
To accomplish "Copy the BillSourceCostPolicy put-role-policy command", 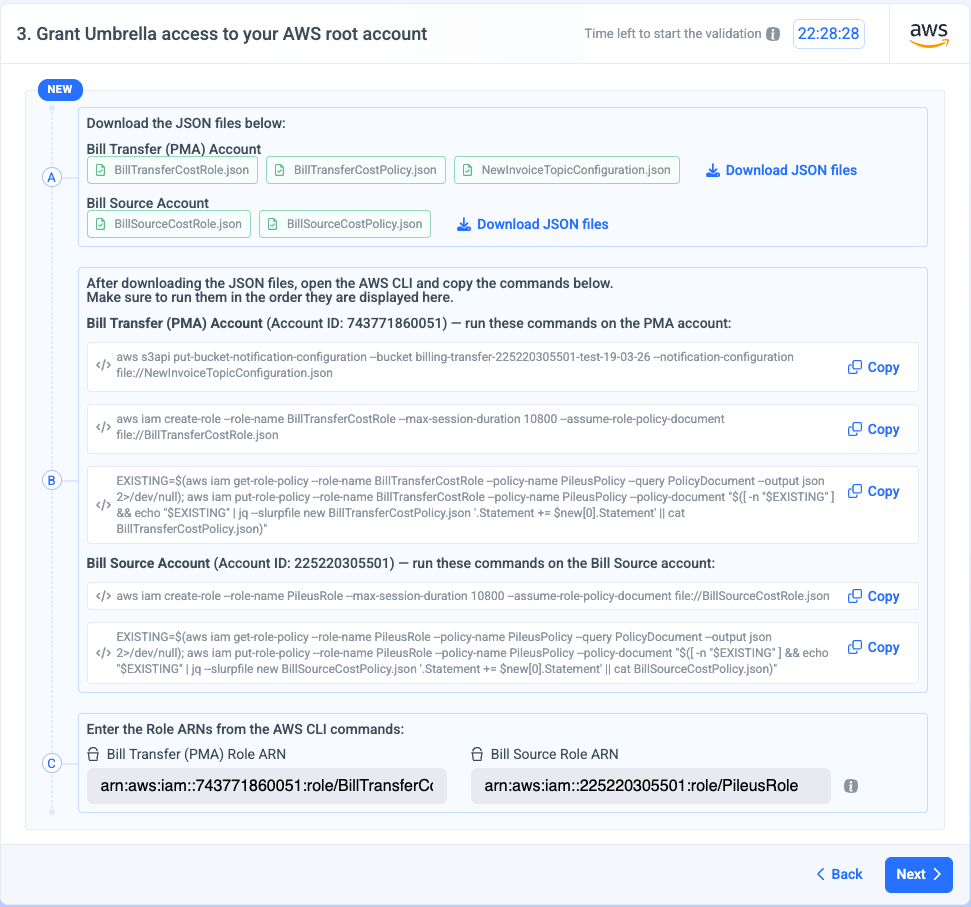I will (x=873, y=647).
